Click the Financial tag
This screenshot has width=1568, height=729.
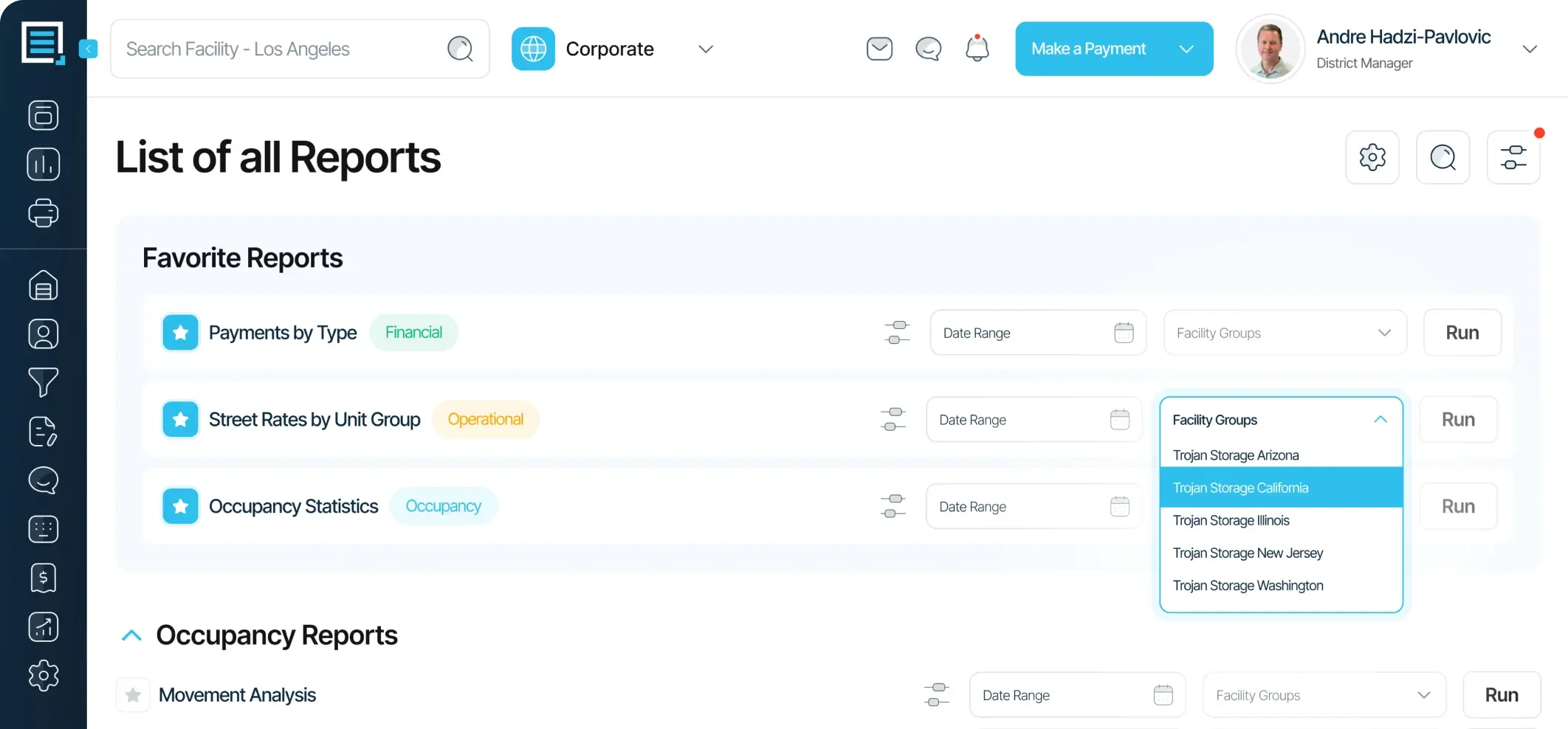413,333
